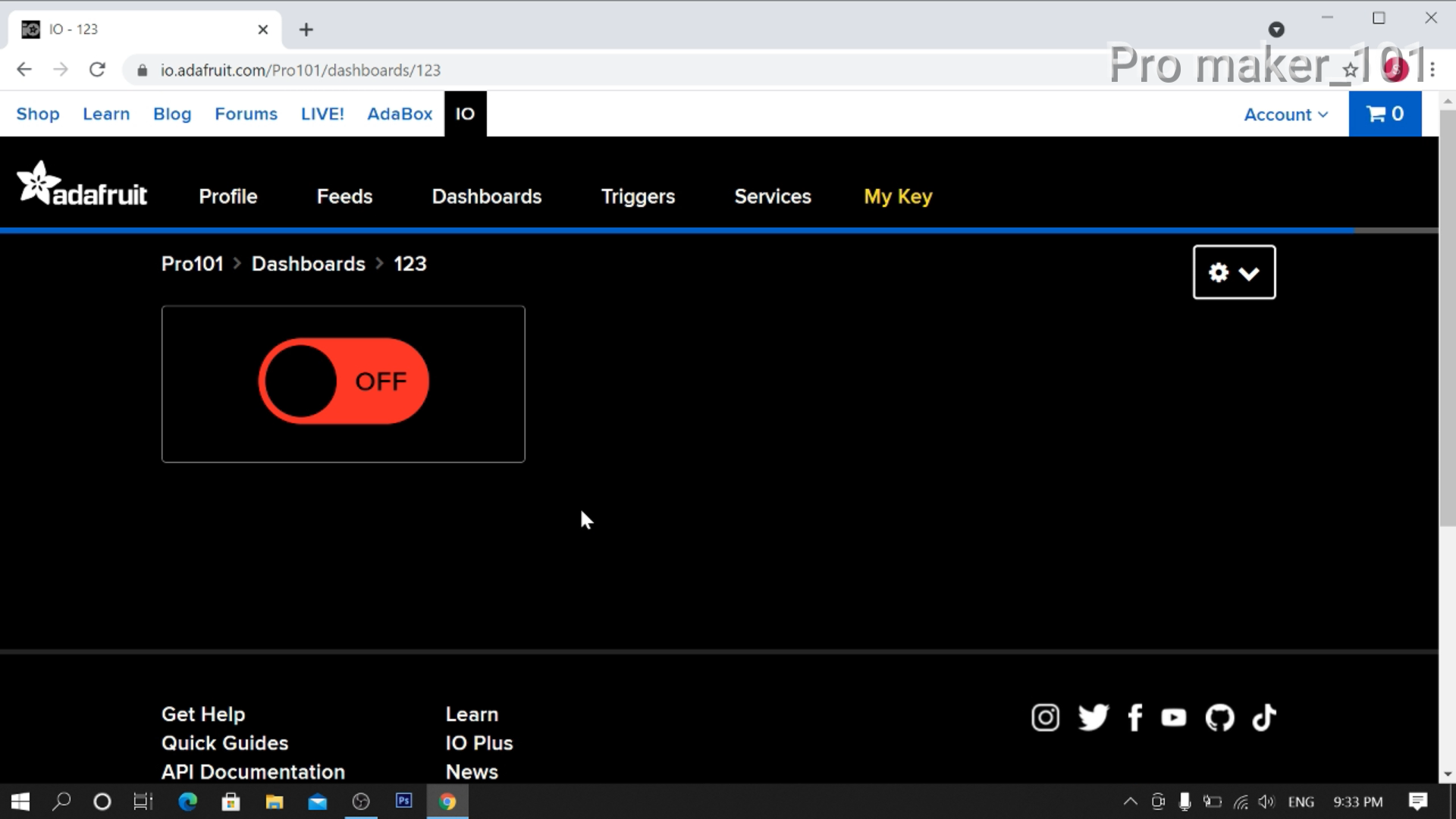Launch Photoshop from the taskbar
Image resolution: width=1456 pixels, height=819 pixels.
point(403,801)
